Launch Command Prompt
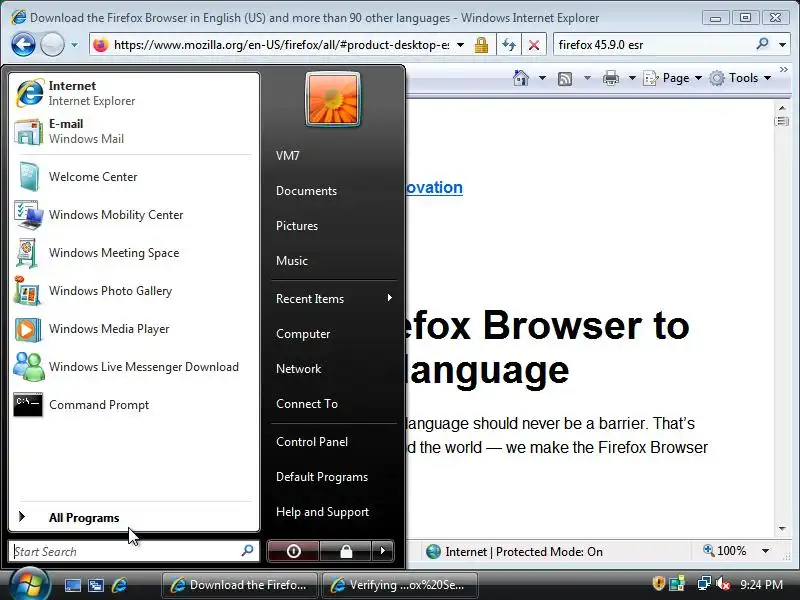Image resolution: width=800 pixels, height=600 pixels. point(134,405)
